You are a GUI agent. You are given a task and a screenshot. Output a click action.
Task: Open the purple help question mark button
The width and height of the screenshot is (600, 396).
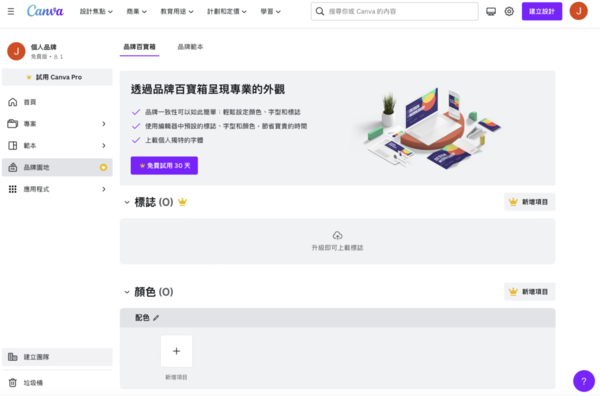[x=584, y=381]
